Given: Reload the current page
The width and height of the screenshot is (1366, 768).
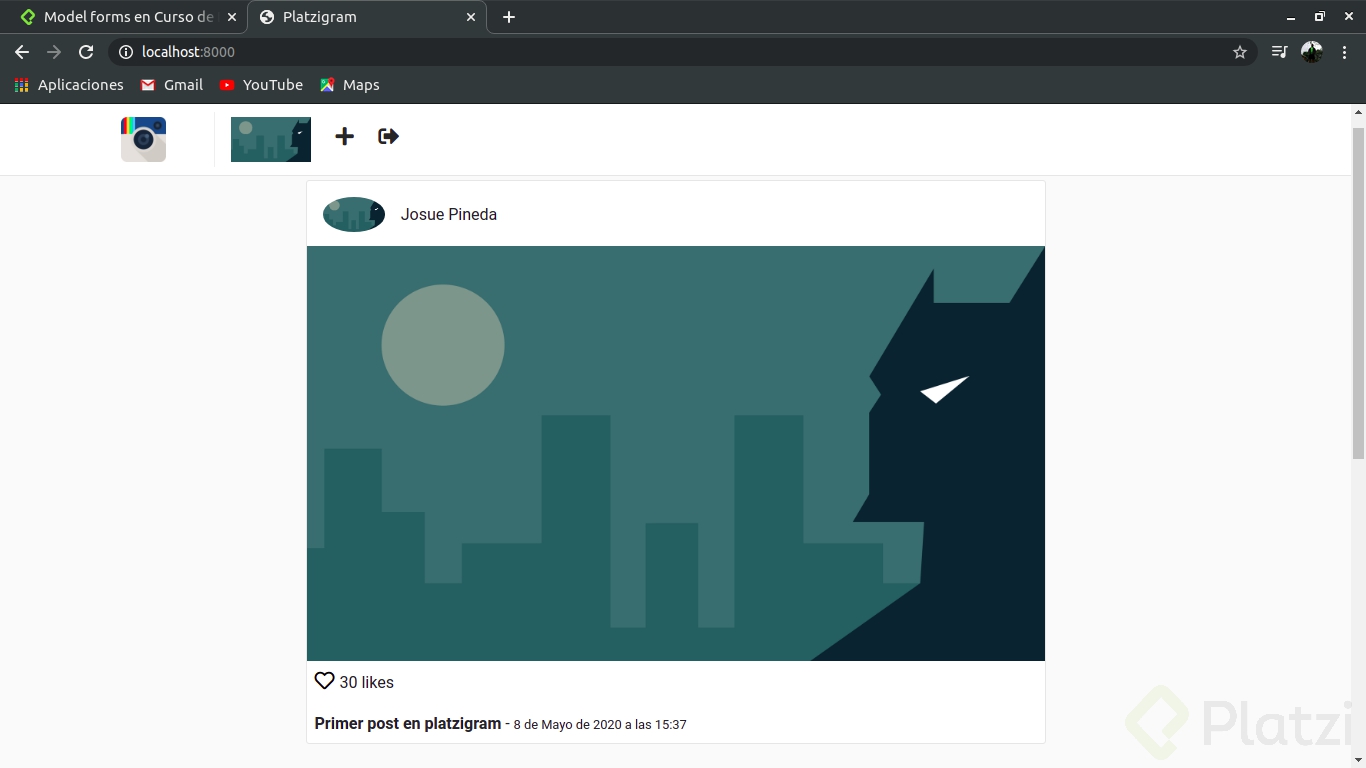Looking at the screenshot, I should [86, 52].
